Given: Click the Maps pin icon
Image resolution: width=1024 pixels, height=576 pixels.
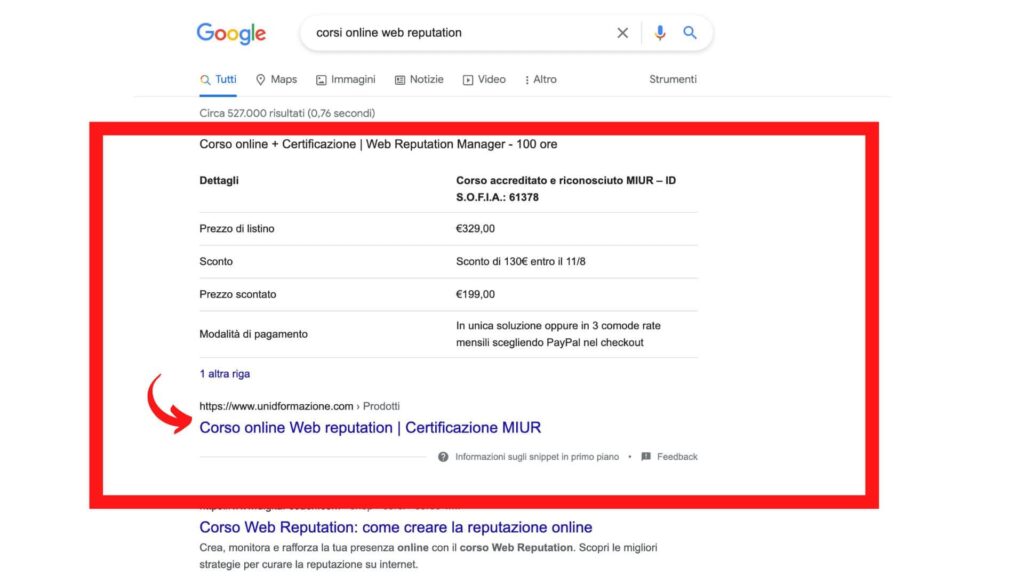Looking at the screenshot, I should click(x=261, y=80).
